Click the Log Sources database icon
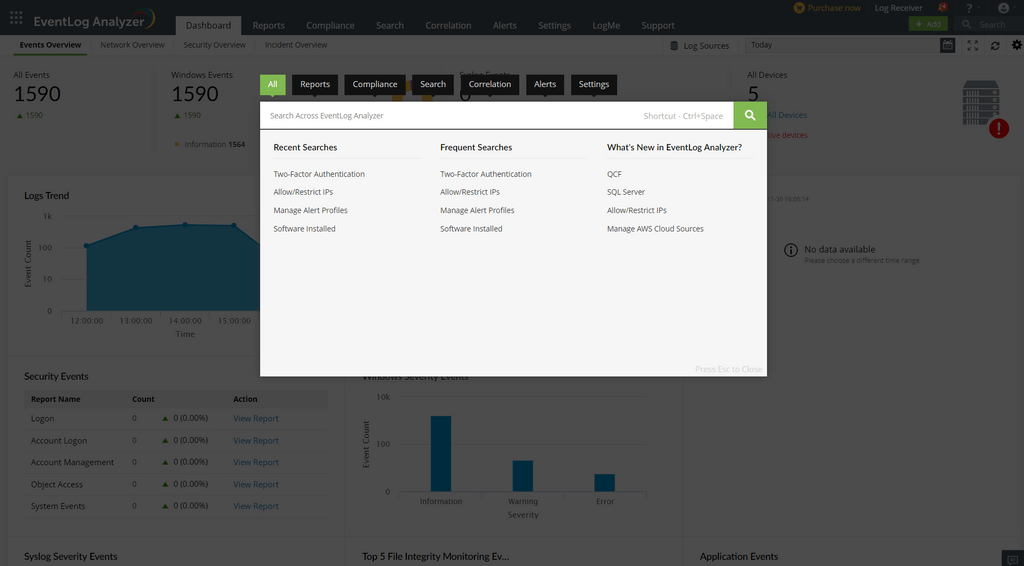 674,46
